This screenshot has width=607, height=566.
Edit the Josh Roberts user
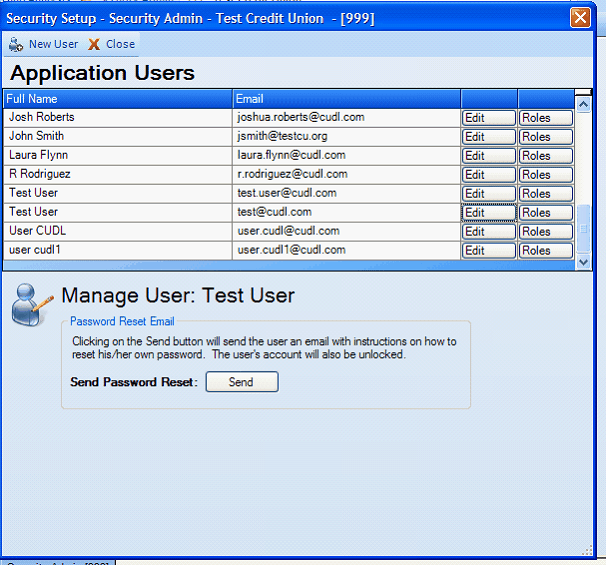[489, 118]
